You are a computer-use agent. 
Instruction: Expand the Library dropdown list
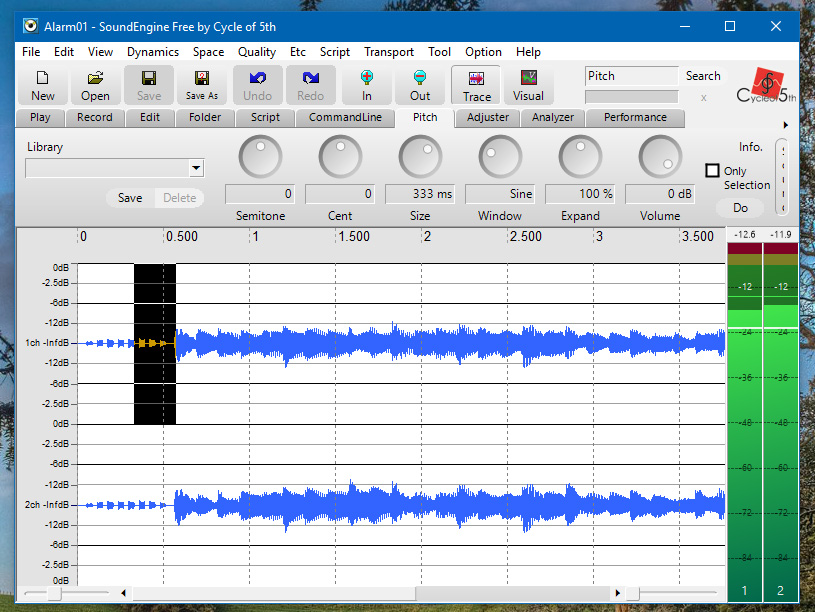pyautogui.click(x=195, y=168)
